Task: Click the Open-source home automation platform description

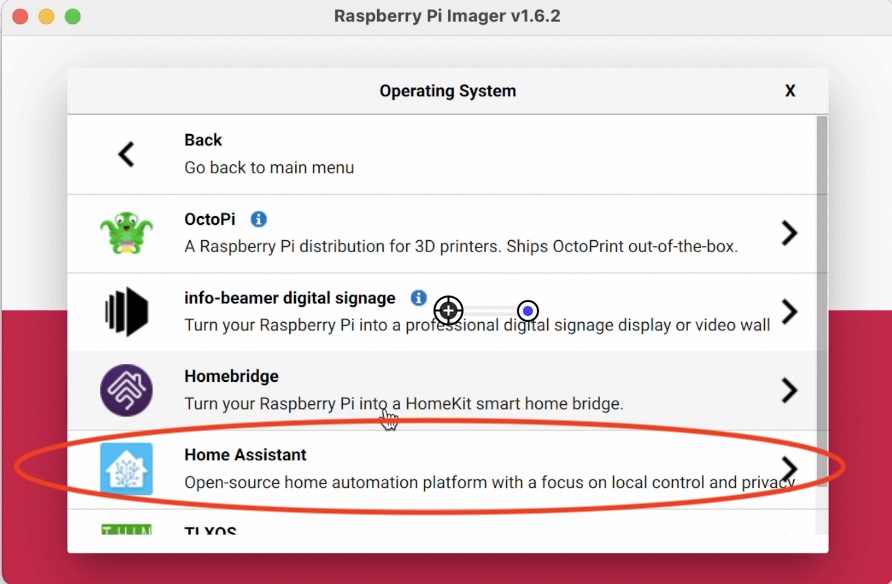Action: click(489, 482)
